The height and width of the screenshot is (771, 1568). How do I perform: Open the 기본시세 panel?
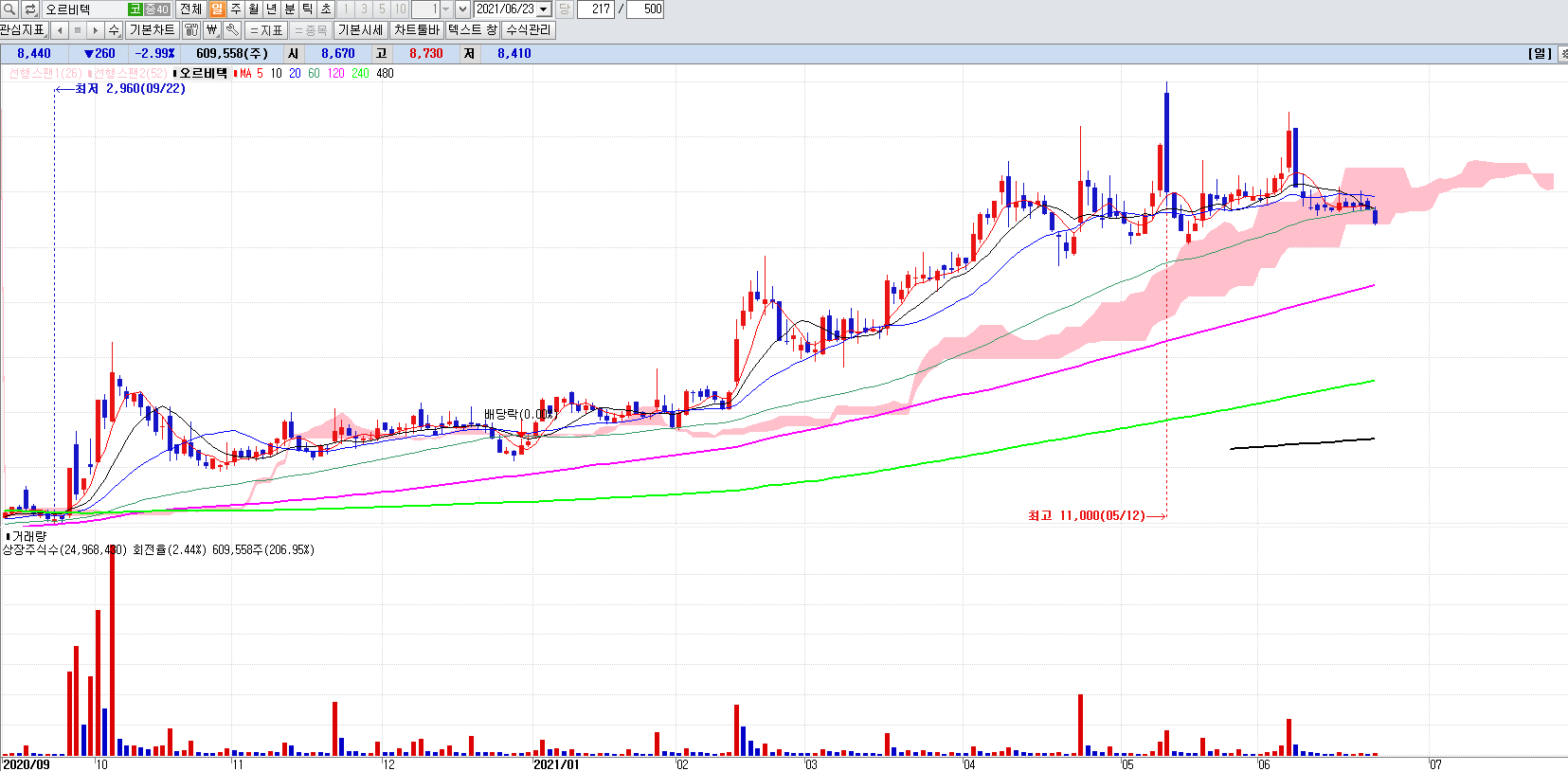pos(361,30)
